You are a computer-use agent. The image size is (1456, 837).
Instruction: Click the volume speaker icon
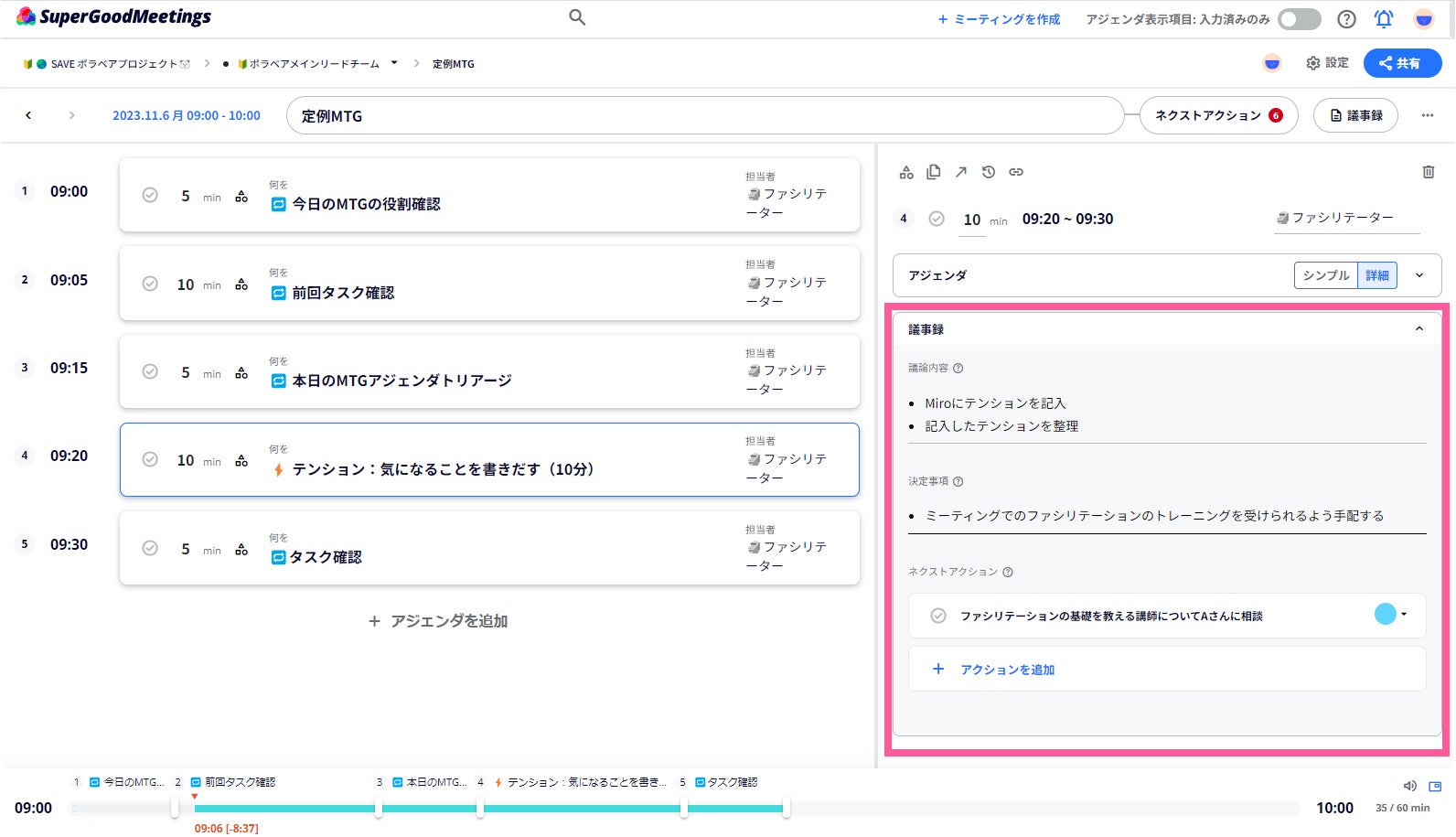1409,786
